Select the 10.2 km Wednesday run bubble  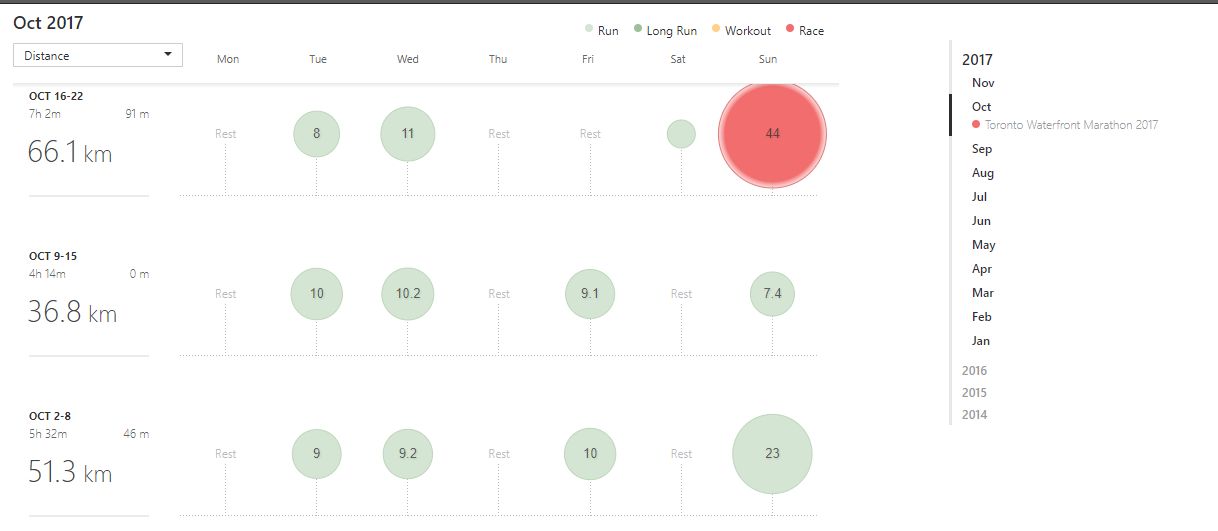point(408,294)
